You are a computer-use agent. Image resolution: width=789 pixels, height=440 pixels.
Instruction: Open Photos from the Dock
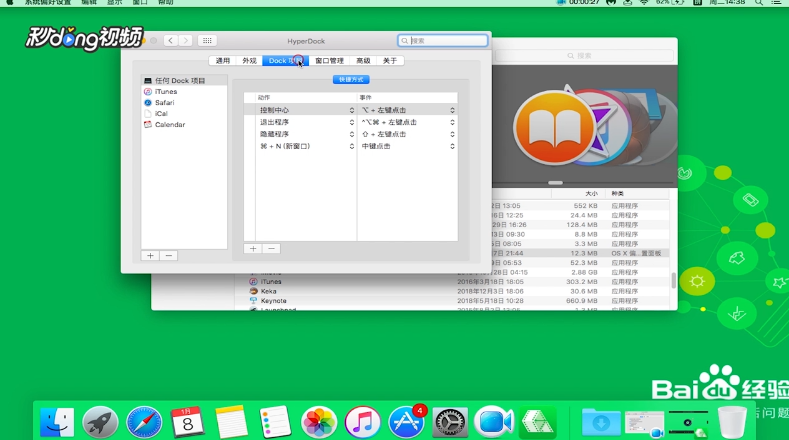(319, 421)
